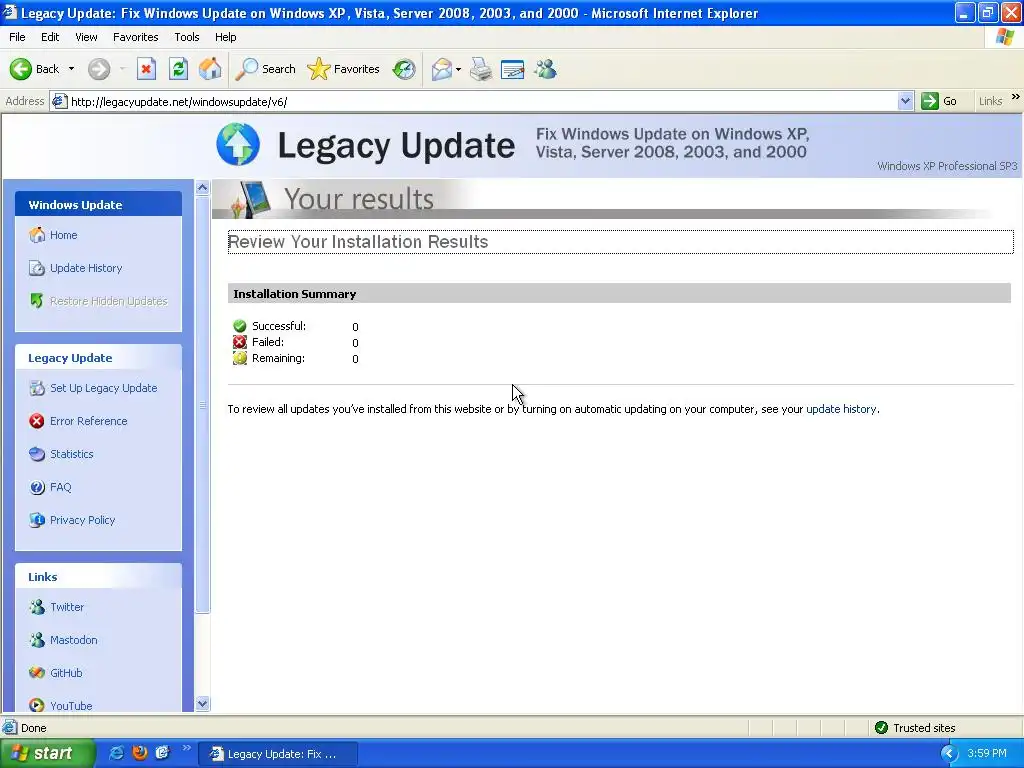Click the FAQ question mark icon
Viewport: 1024px width, 768px height.
37,487
